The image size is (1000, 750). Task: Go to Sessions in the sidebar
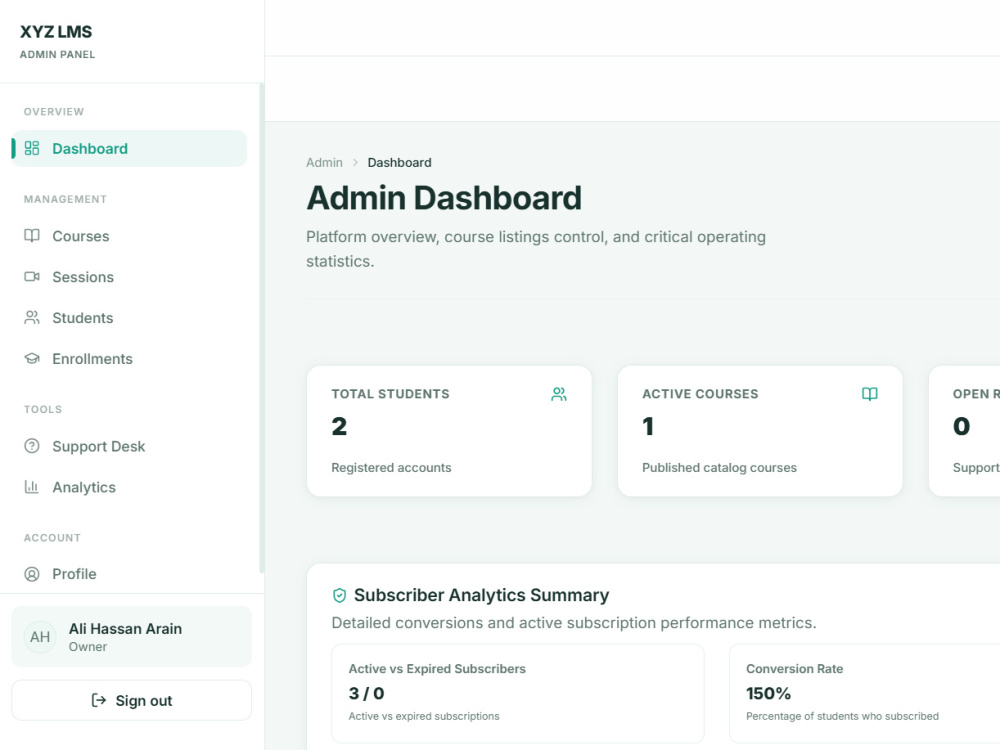tap(129, 277)
